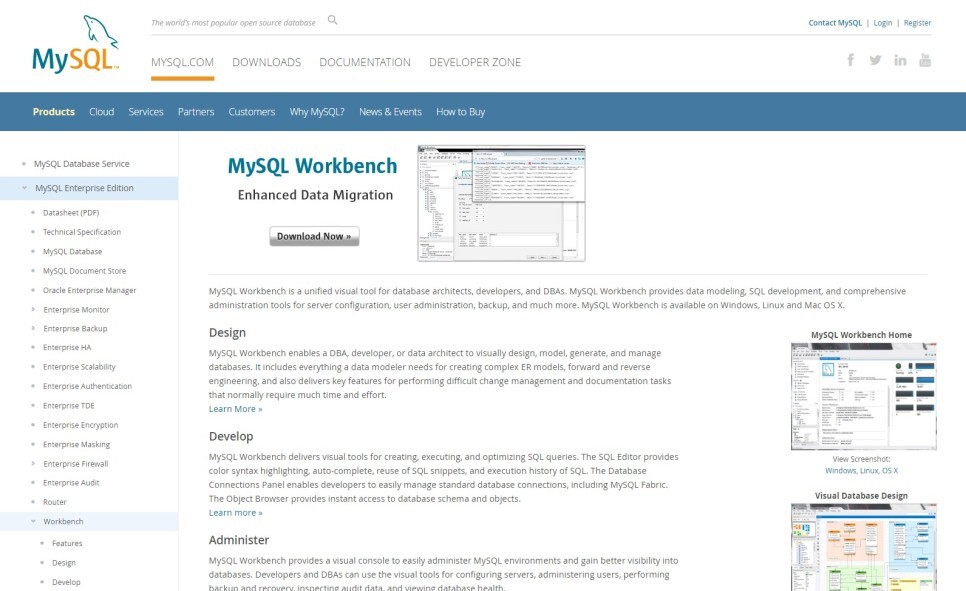Click Learn More under Design section
966x591 pixels.
235,409
